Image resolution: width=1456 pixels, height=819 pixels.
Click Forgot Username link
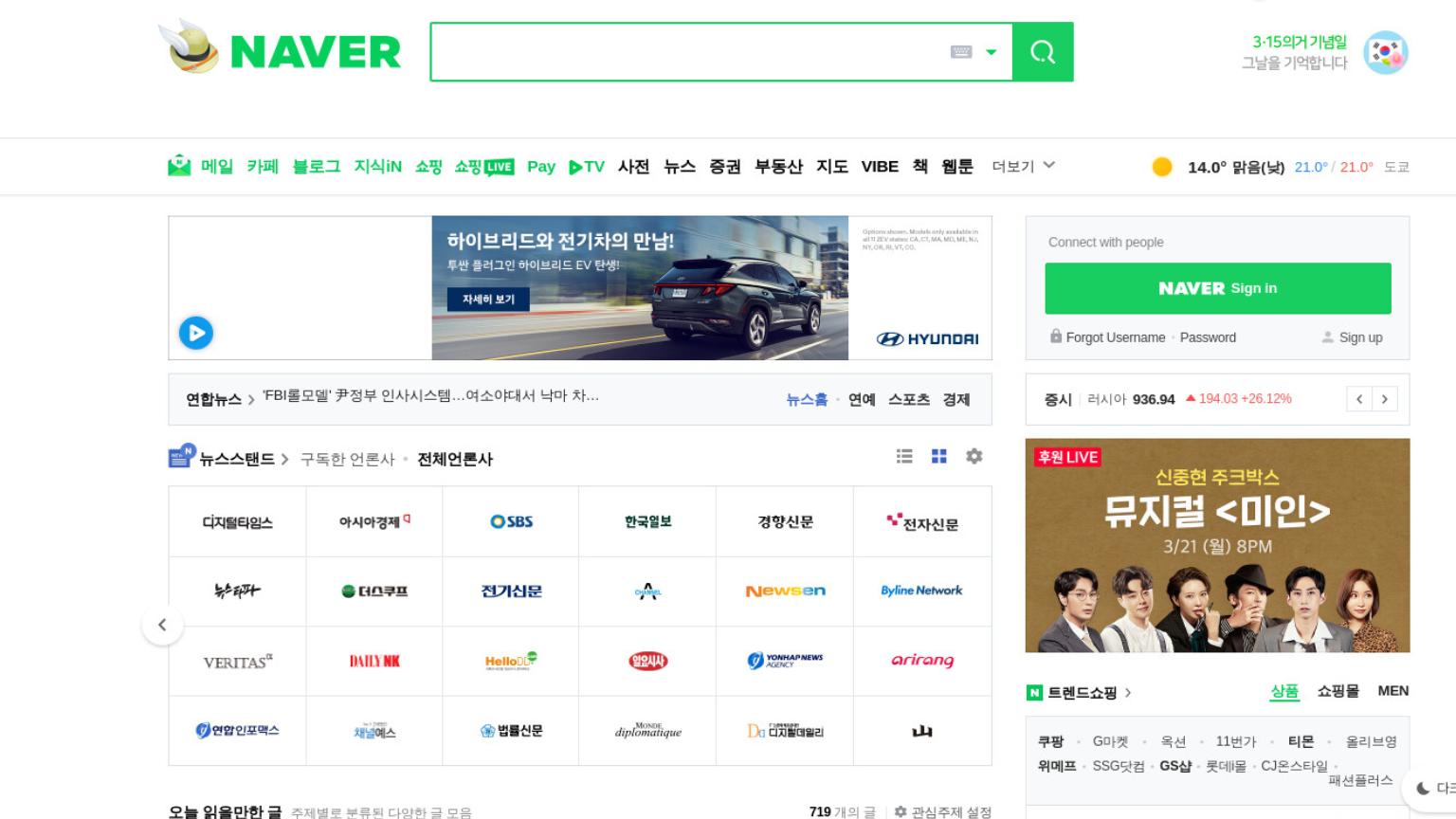point(1116,337)
